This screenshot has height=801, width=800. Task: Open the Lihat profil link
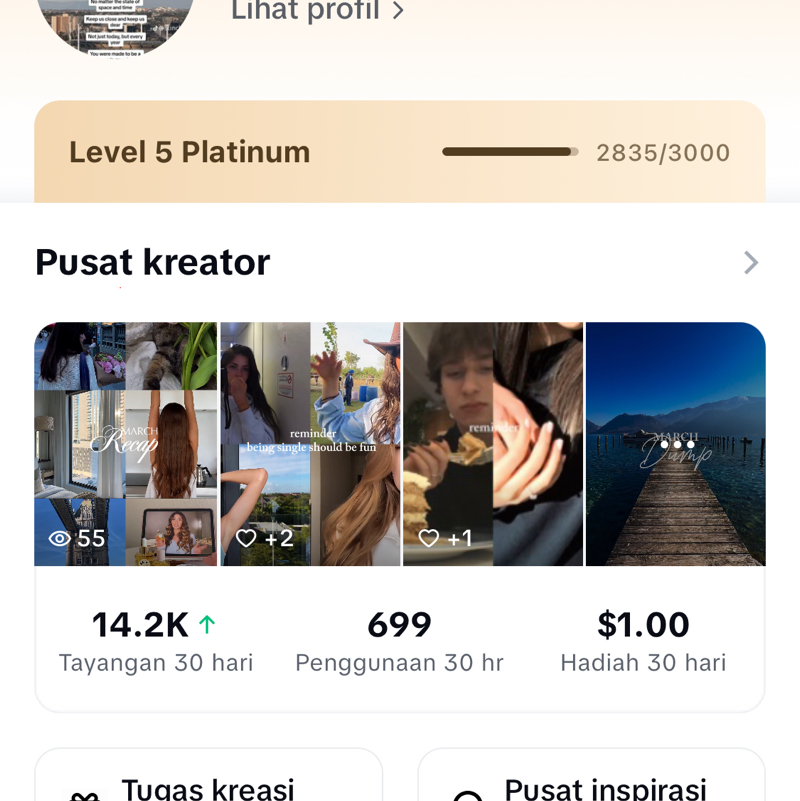(305, 11)
